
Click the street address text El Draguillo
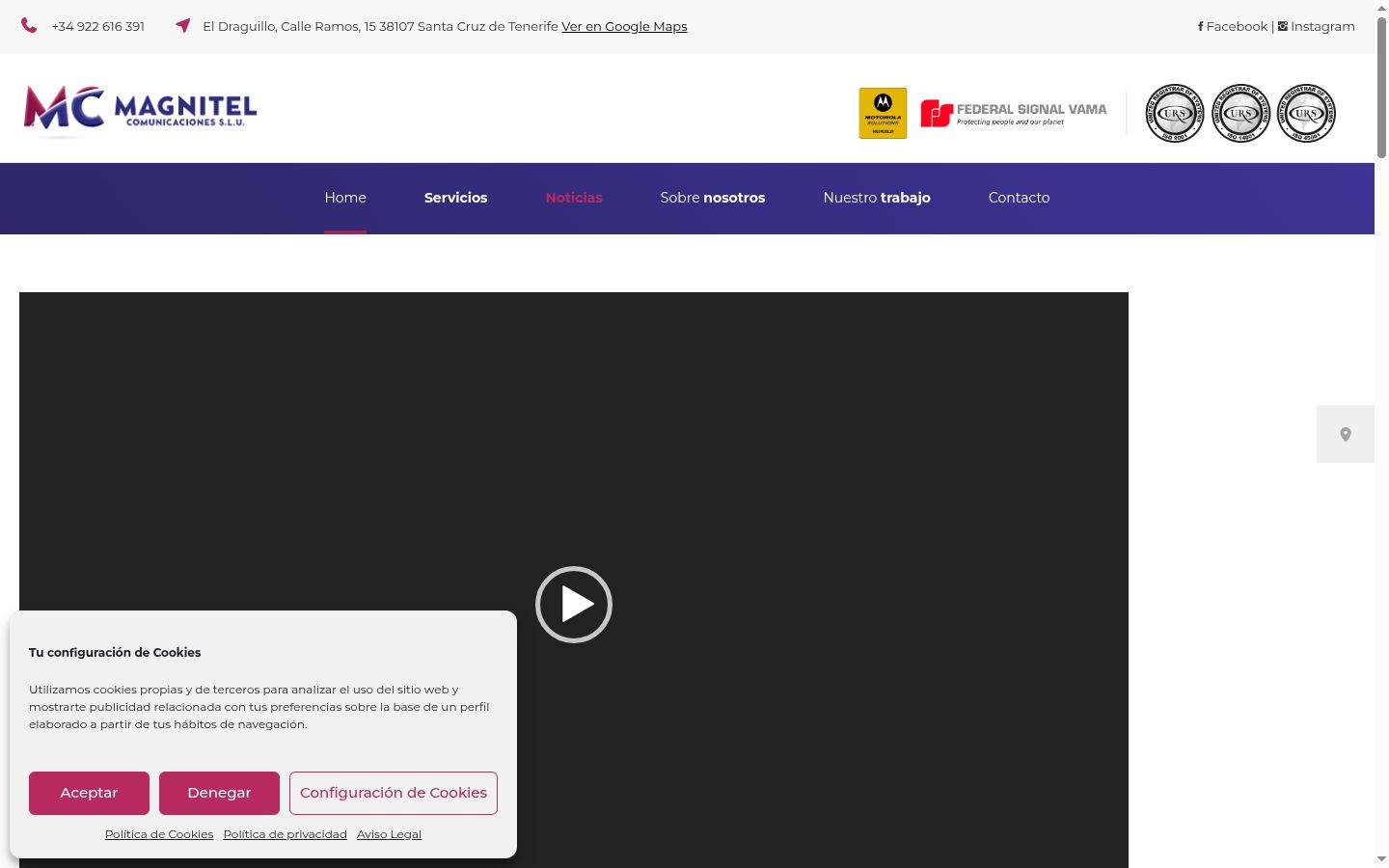pos(380,26)
